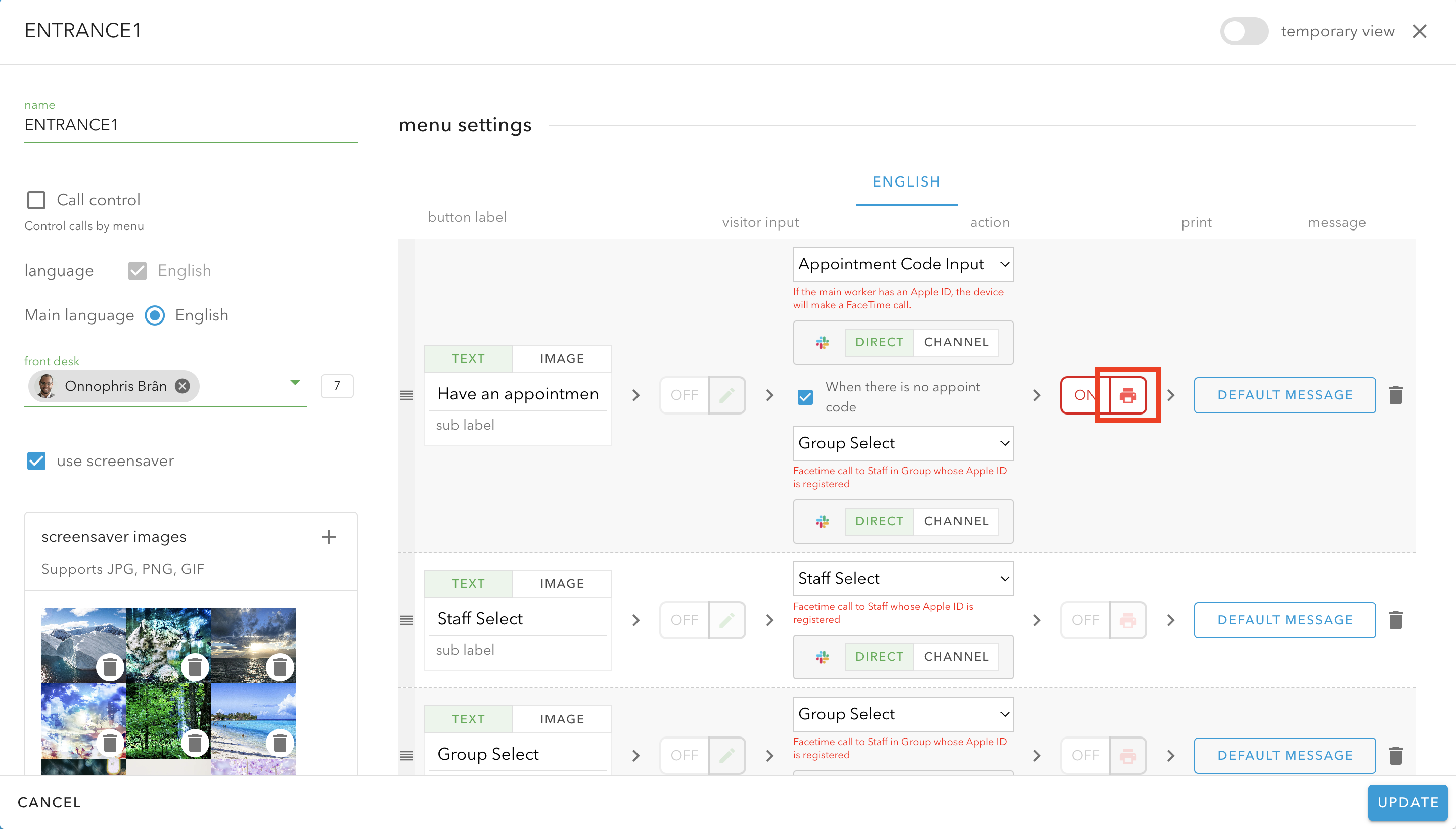Edit visitor input for the Group Select row
Screen dimensions: 1456x829
pyautogui.click(x=726, y=756)
